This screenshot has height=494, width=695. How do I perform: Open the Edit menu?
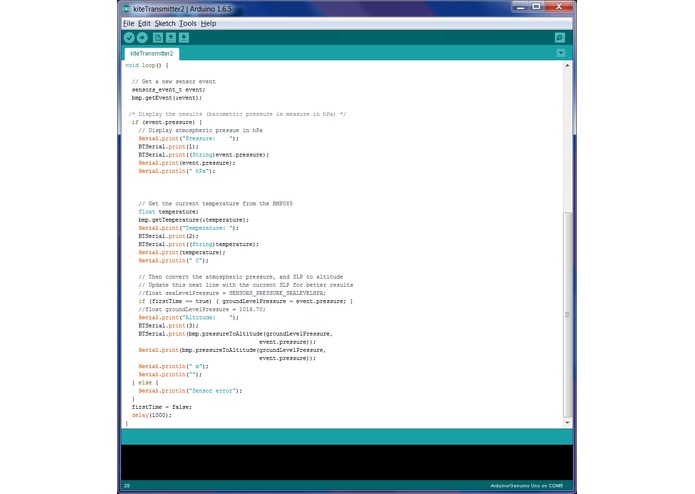point(144,23)
